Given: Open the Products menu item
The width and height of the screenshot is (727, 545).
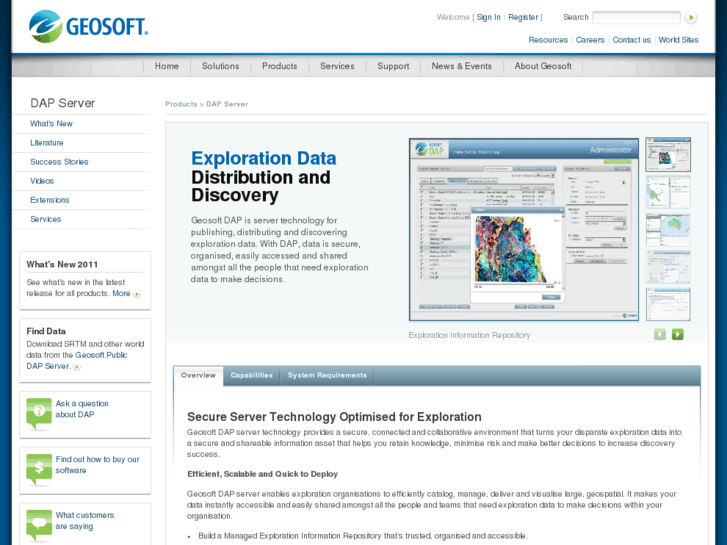Looking at the screenshot, I should click(280, 66).
